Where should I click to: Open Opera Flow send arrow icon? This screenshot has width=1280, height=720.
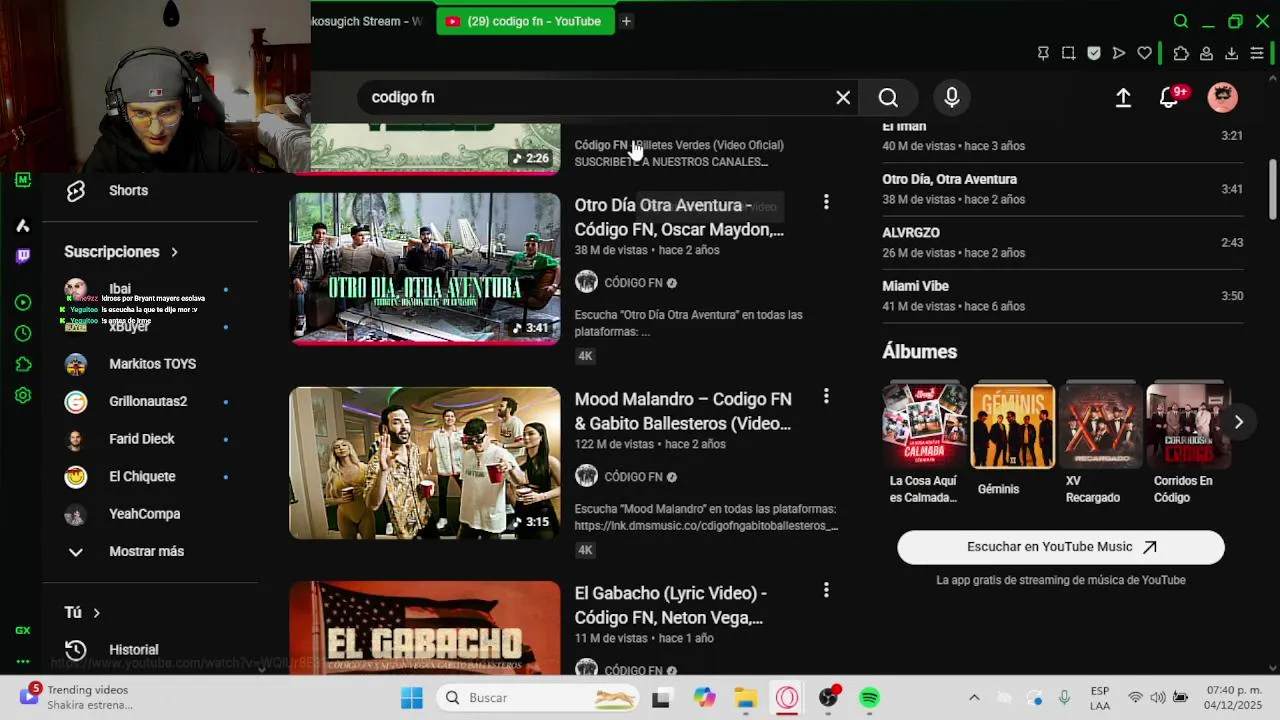tap(1119, 53)
